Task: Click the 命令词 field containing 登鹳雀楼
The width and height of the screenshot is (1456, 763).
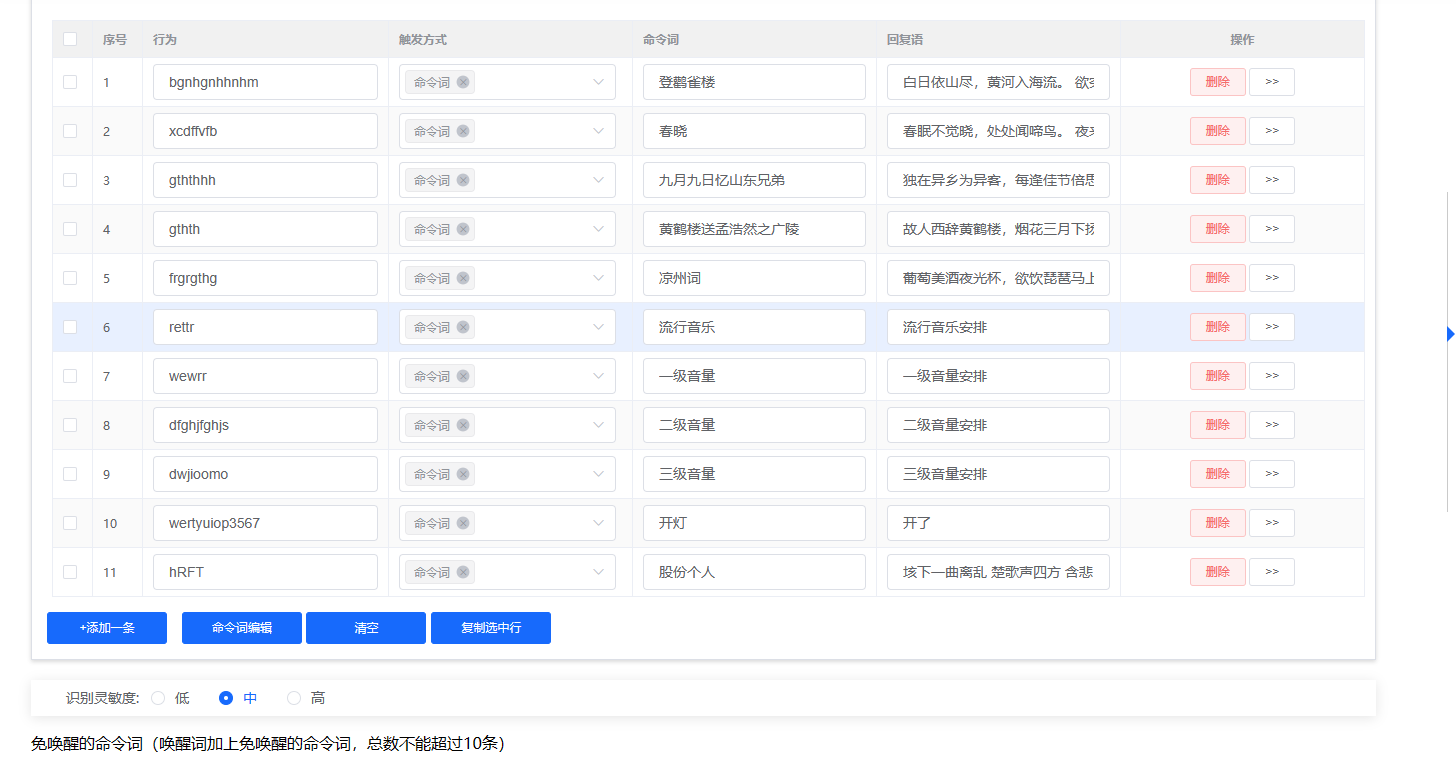Action: (754, 82)
